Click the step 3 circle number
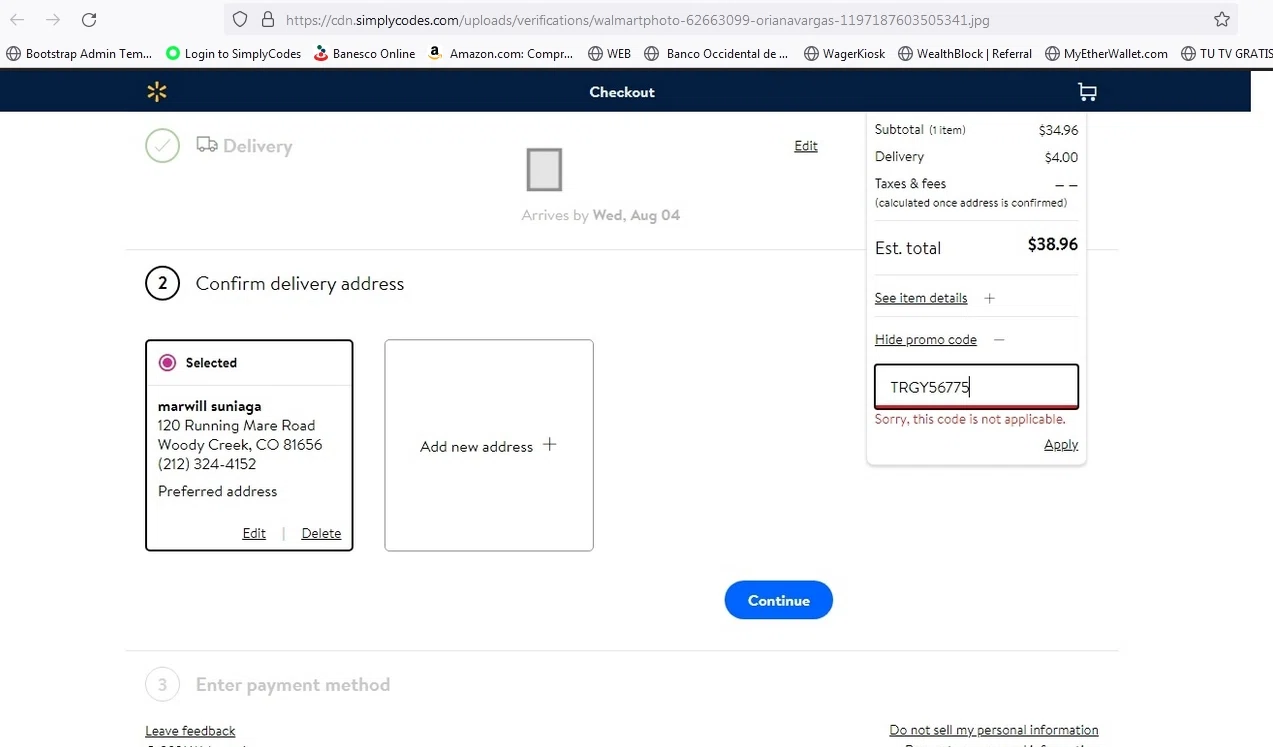Viewport: 1273px width, 747px height. [162, 685]
